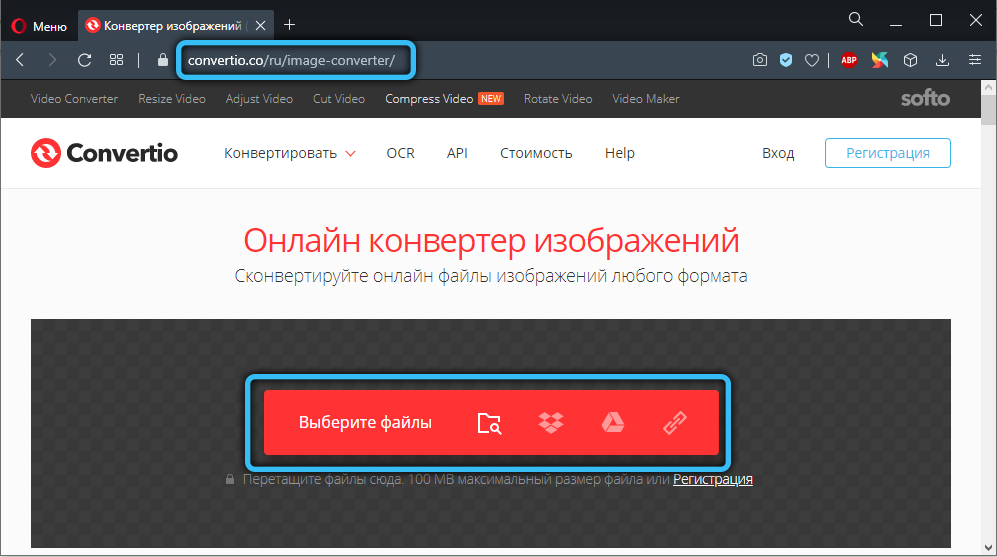
Task: Open Compress Video link
Action: point(429,99)
